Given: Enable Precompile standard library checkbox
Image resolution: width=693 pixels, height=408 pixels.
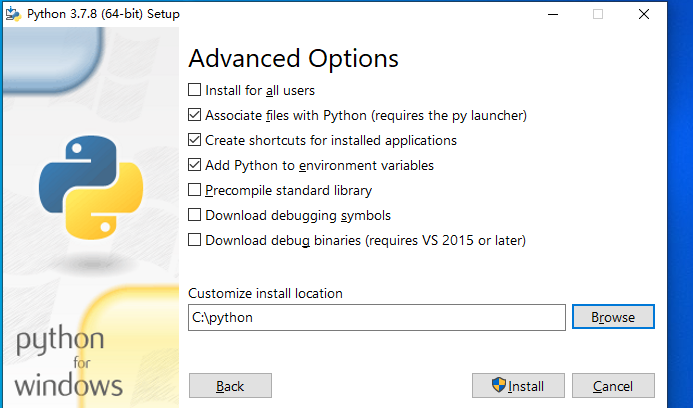Looking at the screenshot, I should [x=194, y=190].
